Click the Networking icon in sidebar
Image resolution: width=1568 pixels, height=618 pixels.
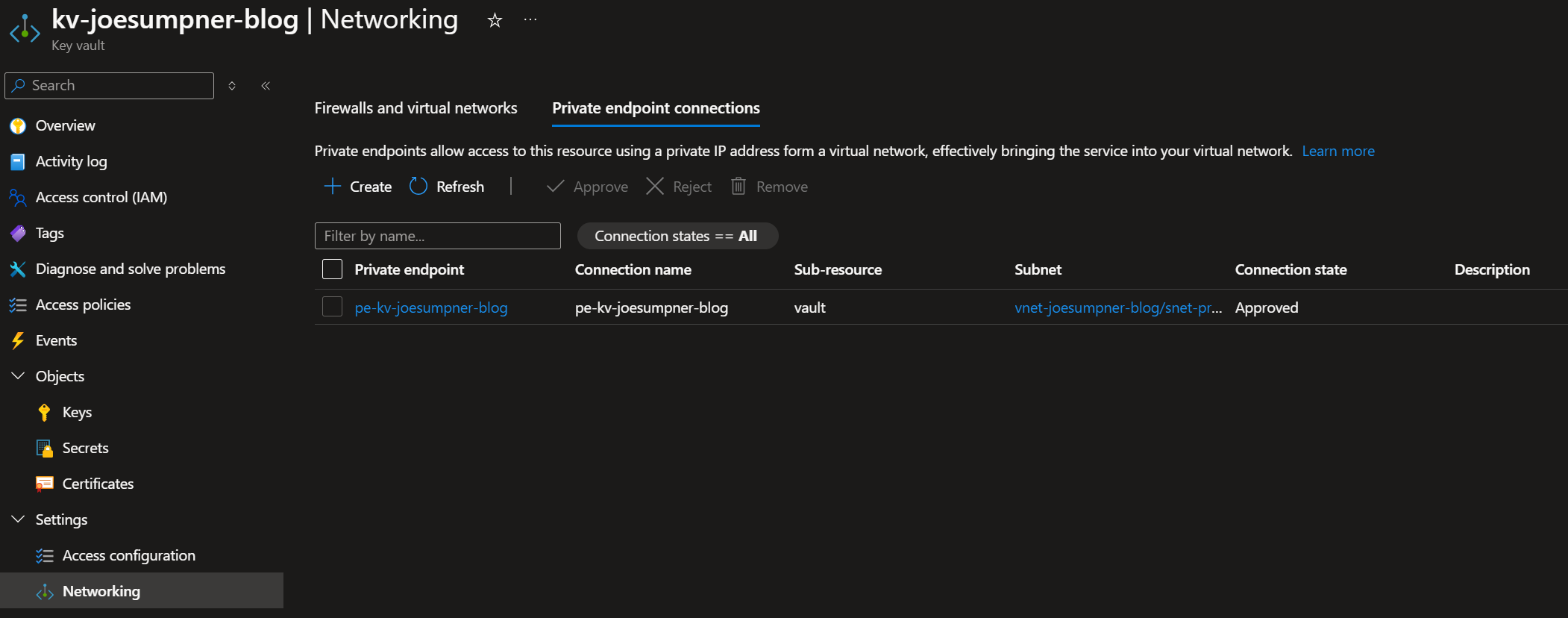45,592
